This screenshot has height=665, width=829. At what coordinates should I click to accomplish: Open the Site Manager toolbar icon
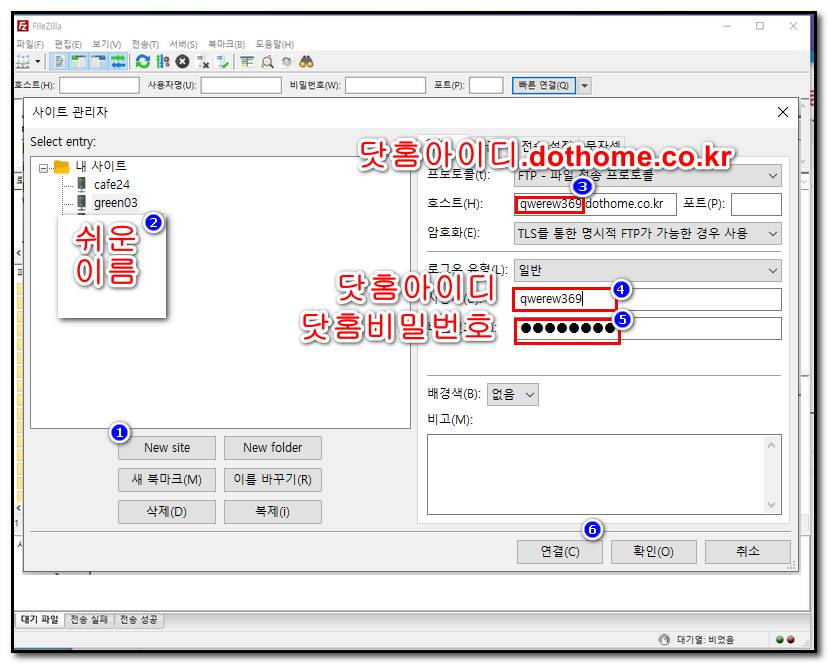coord(24,62)
